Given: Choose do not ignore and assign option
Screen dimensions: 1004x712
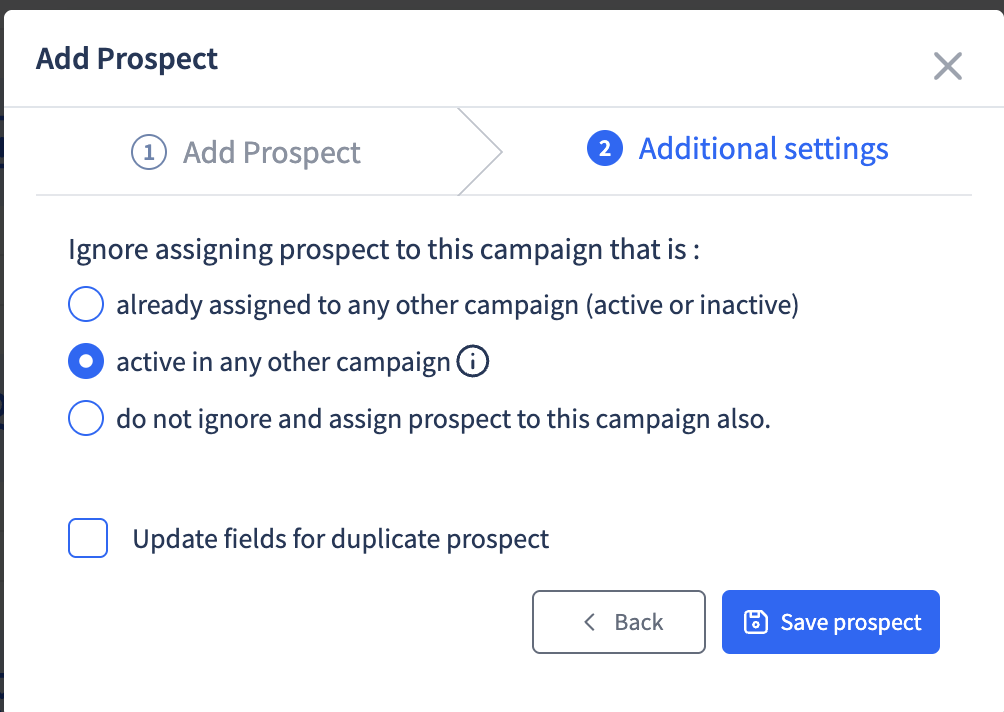Looking at the screenshot, I should [x=86, y=418].
